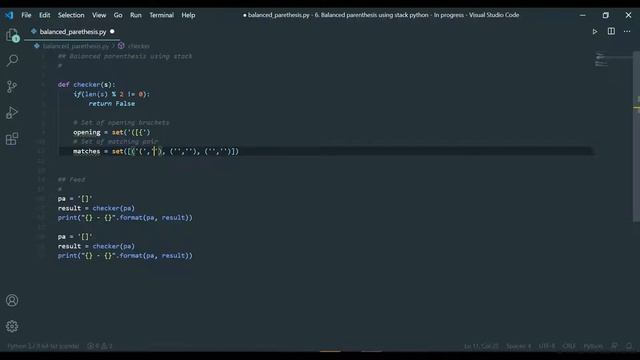Viewport: 640px width, 360px height.
Task: Open the Accounts menu icon
Action: (12, 300)
